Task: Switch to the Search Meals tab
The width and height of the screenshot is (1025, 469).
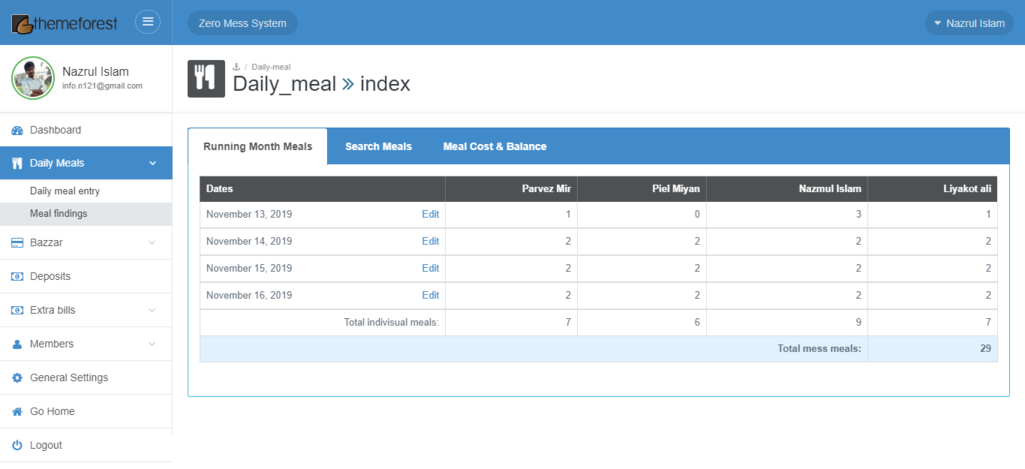Action: (x=378, y=147)
